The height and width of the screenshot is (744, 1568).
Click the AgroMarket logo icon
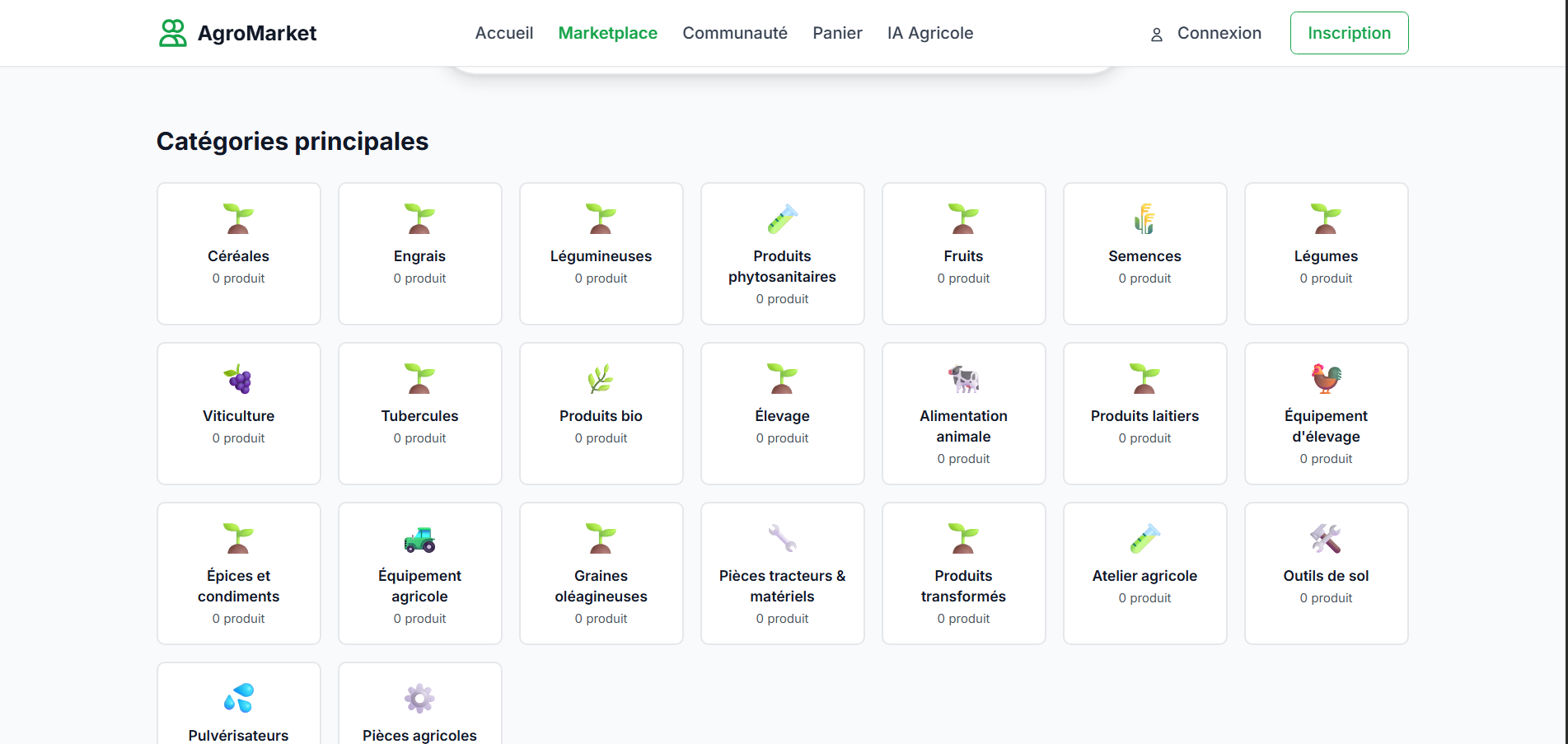[173, 33]
